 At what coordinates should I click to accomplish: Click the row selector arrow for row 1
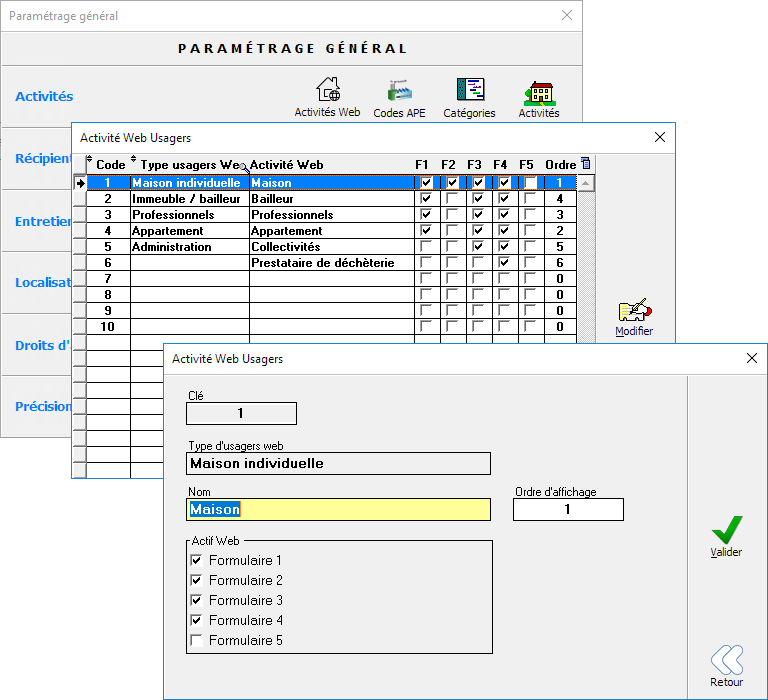[80, 183]
